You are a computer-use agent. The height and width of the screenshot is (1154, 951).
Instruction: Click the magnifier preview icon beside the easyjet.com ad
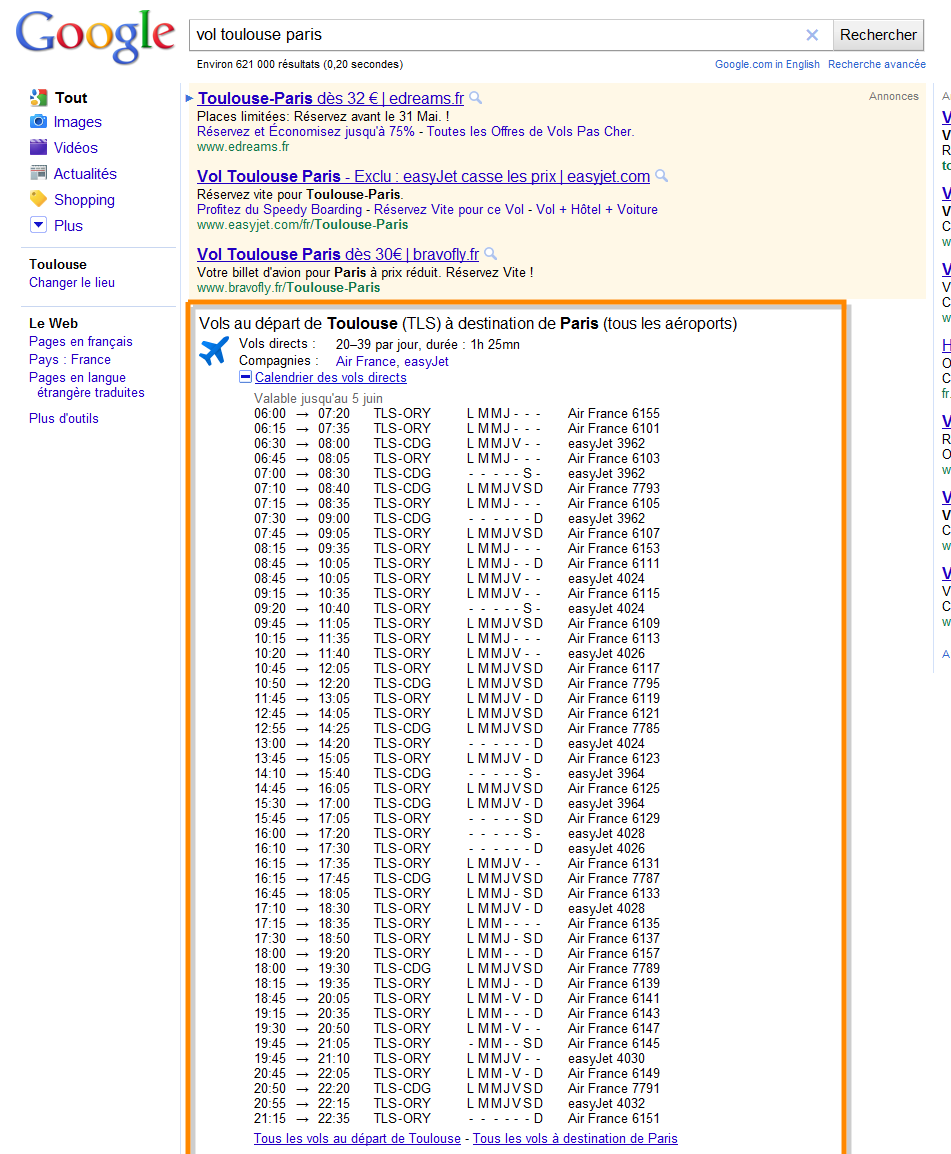(662, 175)
